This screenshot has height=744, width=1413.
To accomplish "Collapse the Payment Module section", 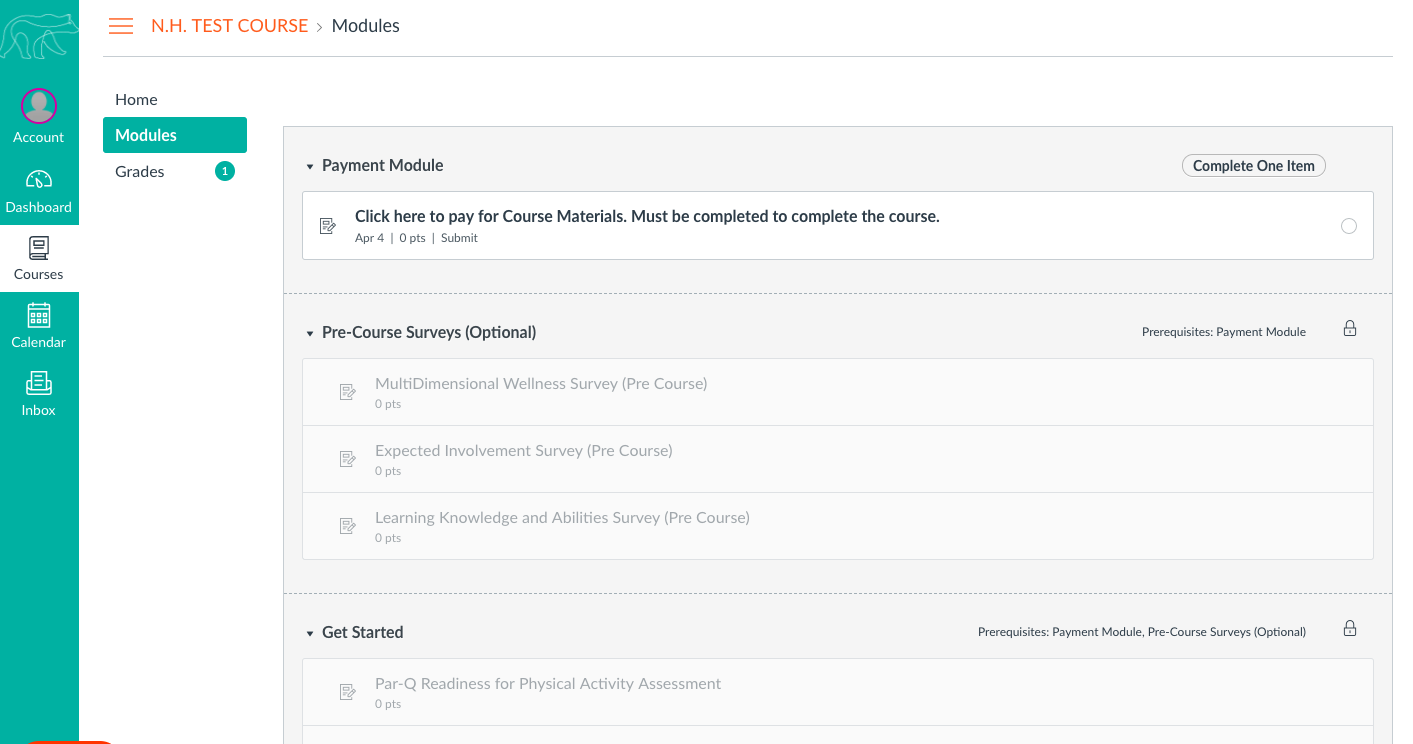I will tap(310, 166).
